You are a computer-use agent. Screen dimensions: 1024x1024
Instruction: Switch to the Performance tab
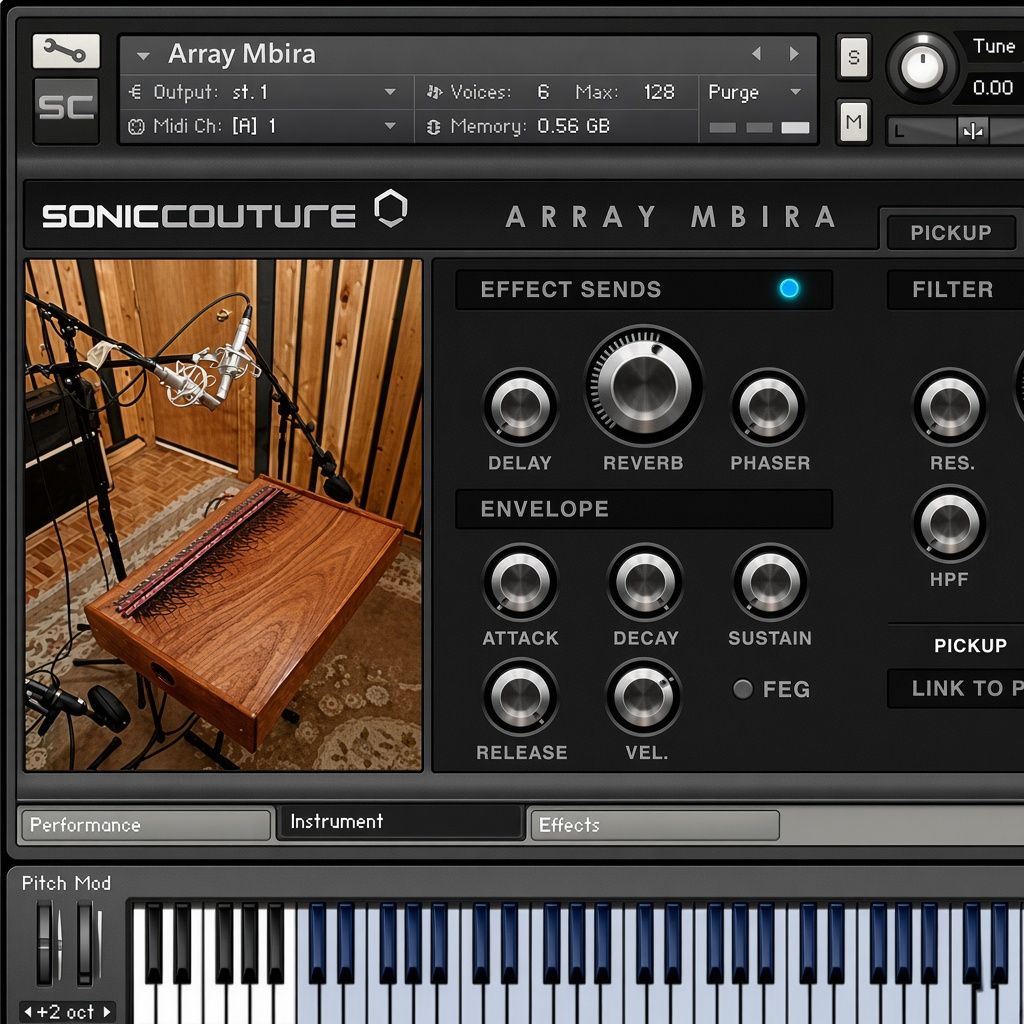pos(145,825)
